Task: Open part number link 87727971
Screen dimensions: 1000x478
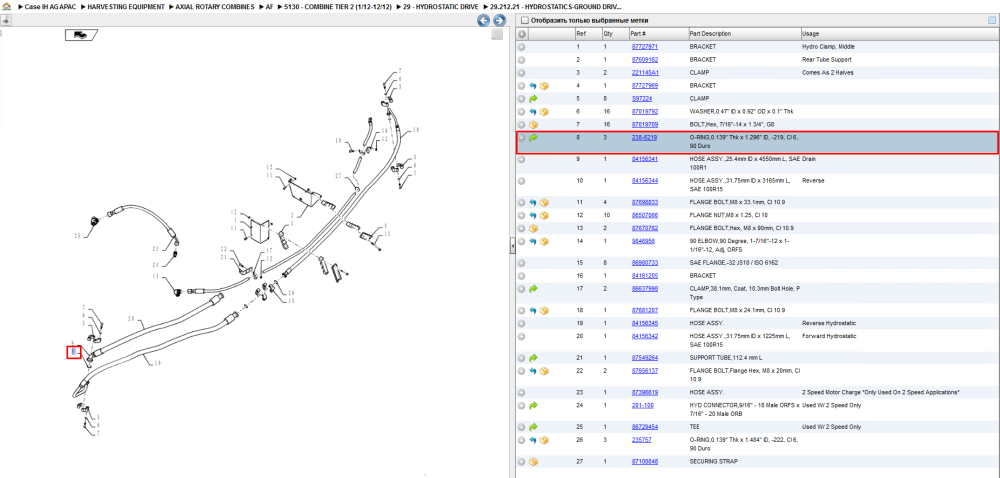Action: (645, 47)
